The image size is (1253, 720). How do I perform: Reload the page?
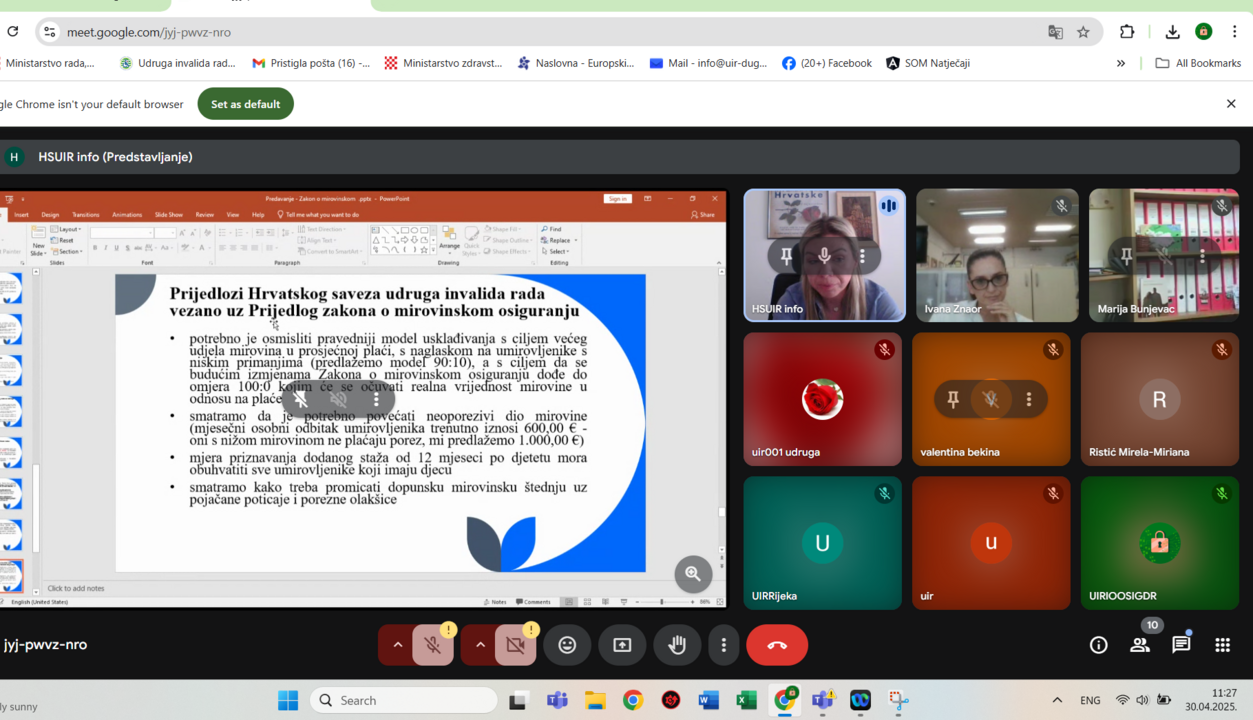coord(13,32)
